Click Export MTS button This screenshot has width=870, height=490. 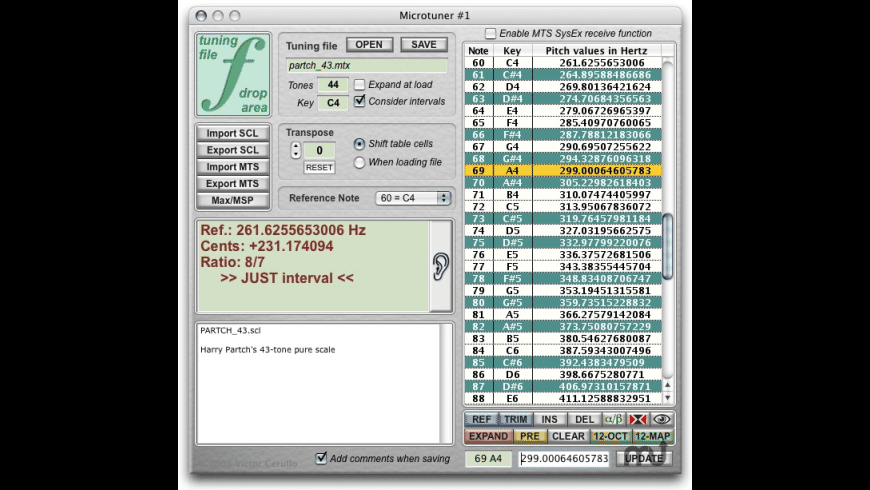click(232, 184)
